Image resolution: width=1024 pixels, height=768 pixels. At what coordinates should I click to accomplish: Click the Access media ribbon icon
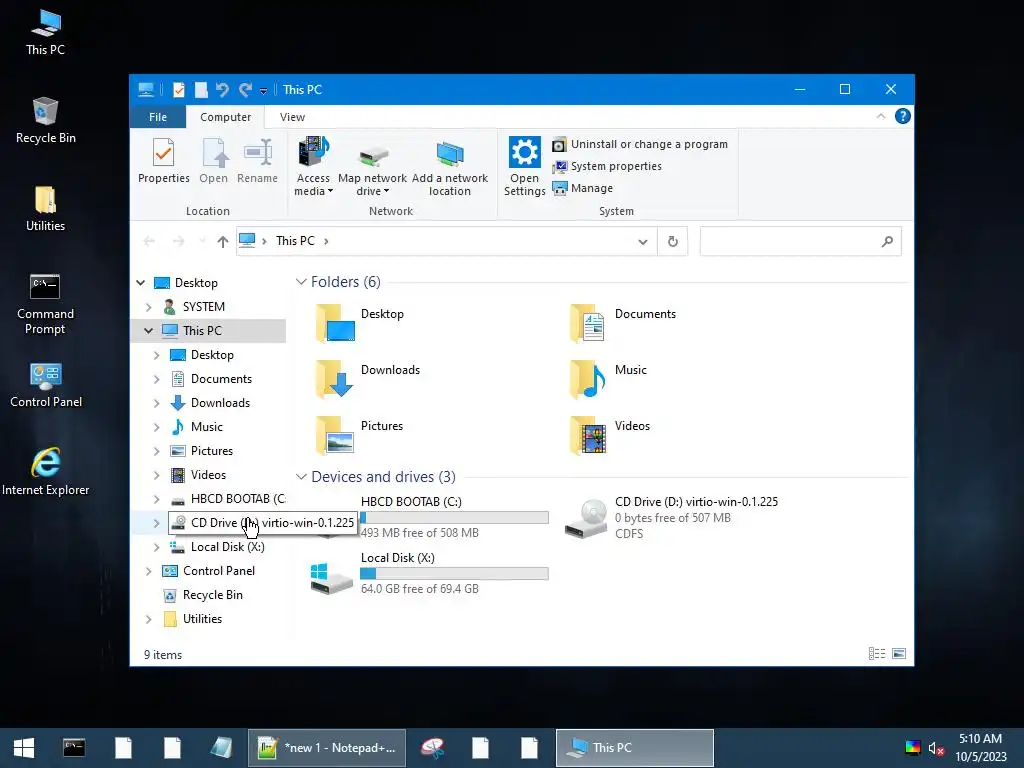click(313, 166)
